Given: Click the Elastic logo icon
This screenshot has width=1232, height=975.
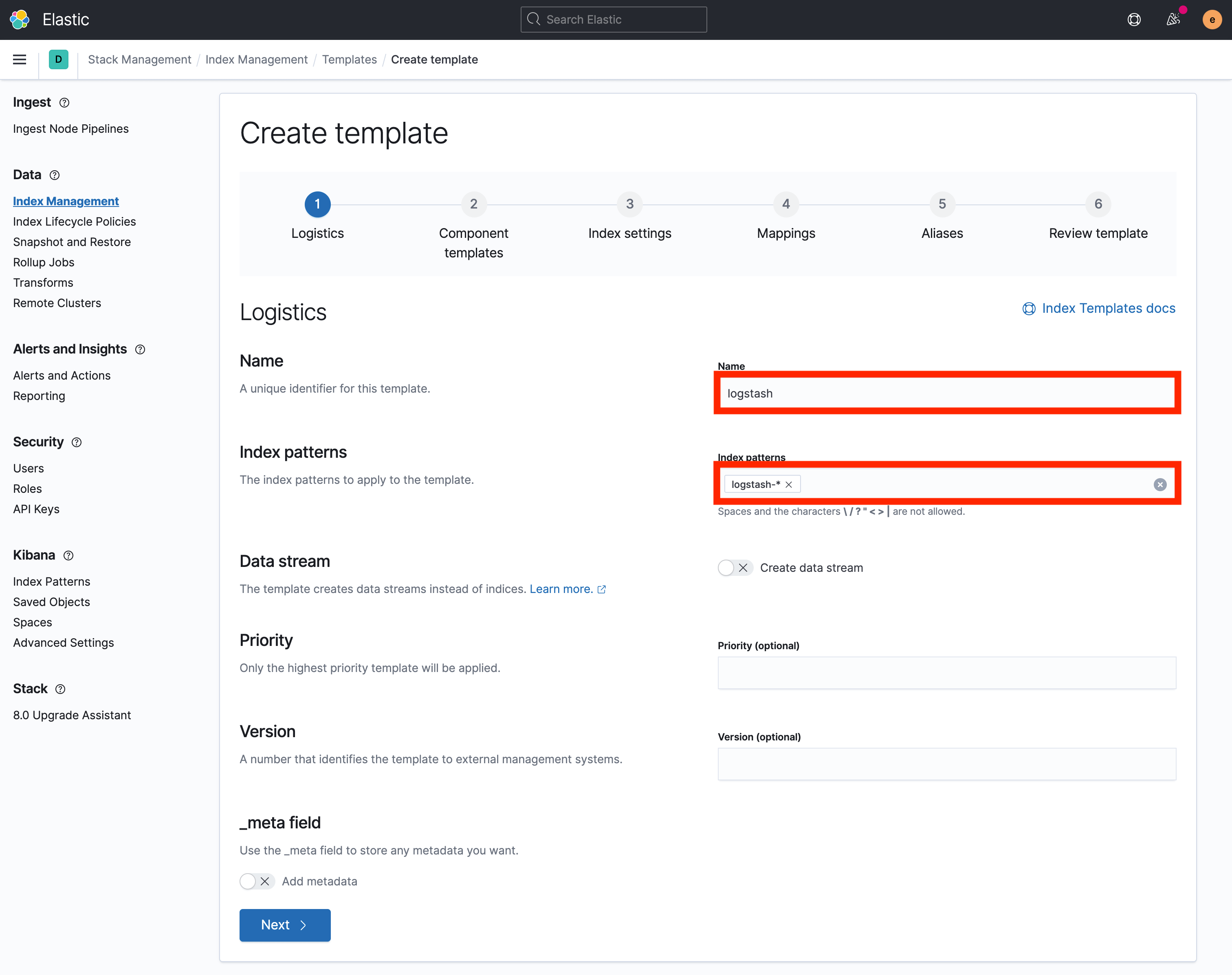Looking at the screenshot, I should [x=20, y=20].
